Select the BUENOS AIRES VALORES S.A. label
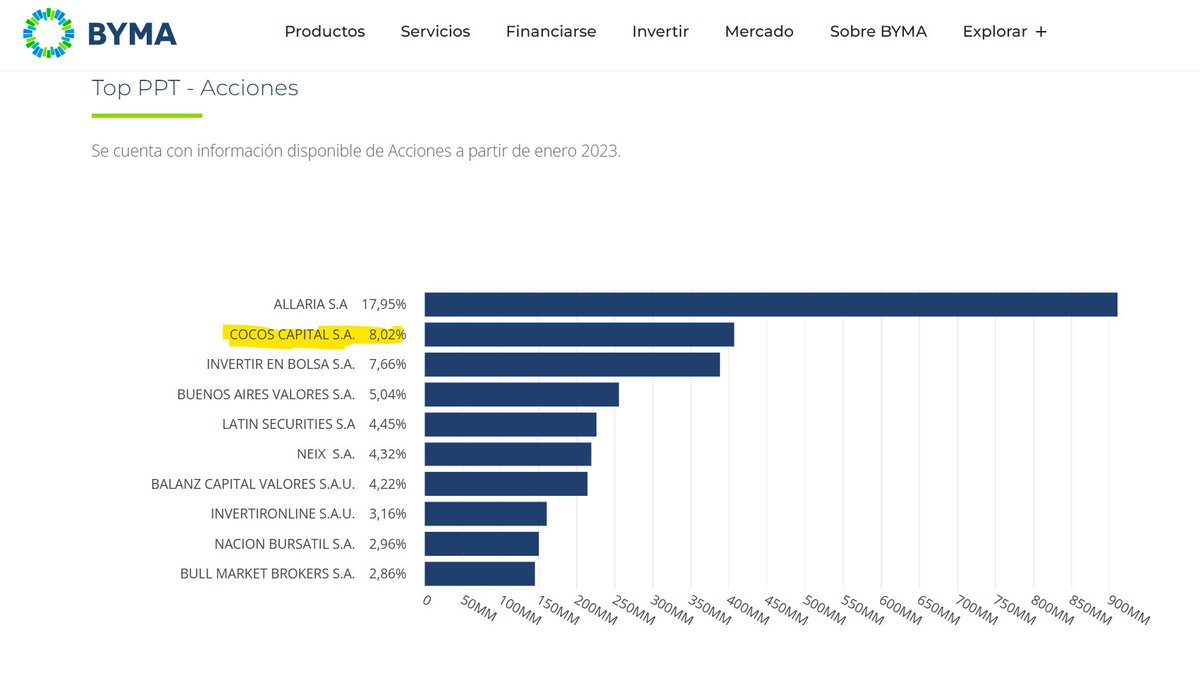1200x680 pixels. [x=266, y=394]
